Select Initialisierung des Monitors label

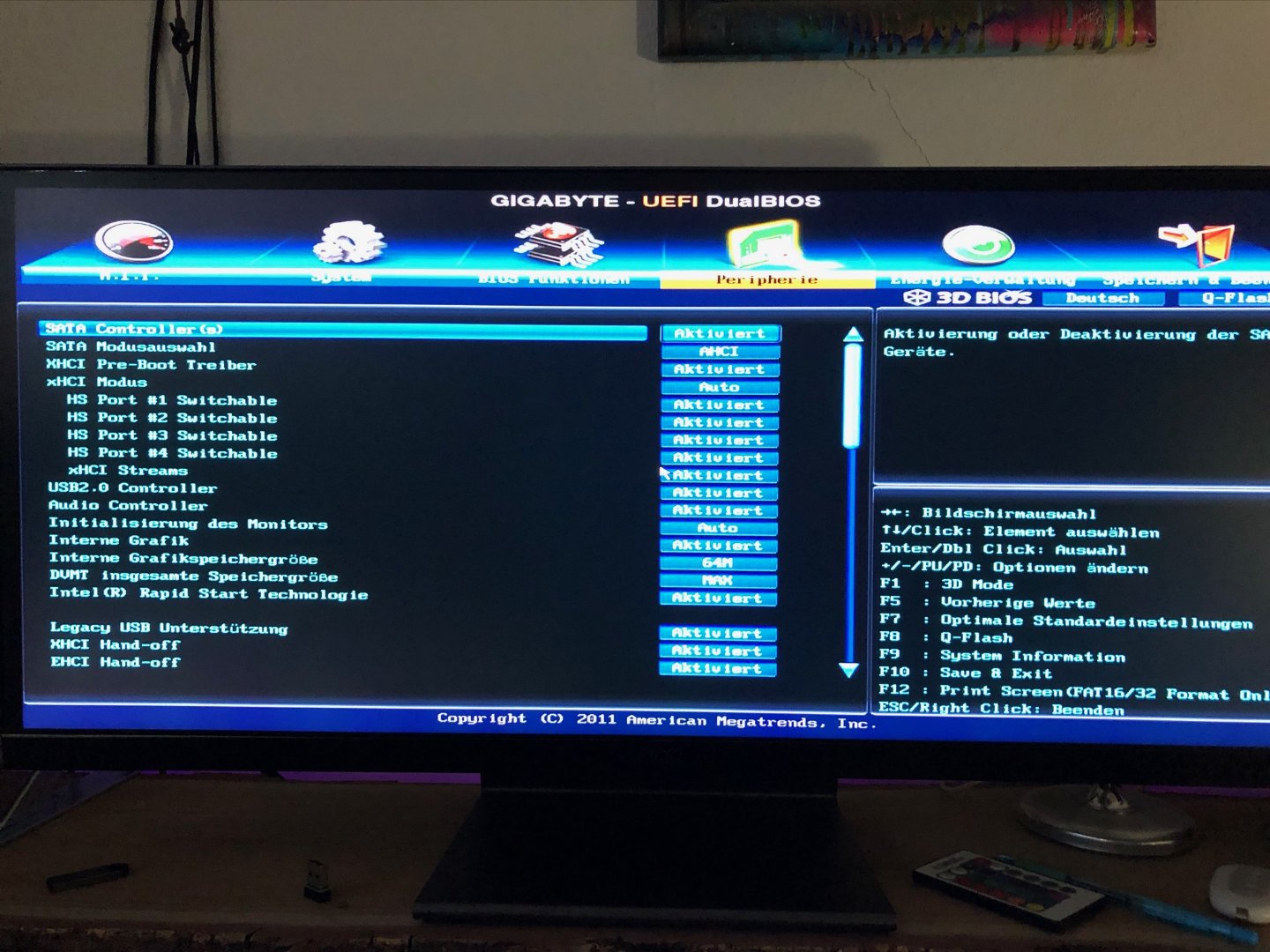coord(188,523)
